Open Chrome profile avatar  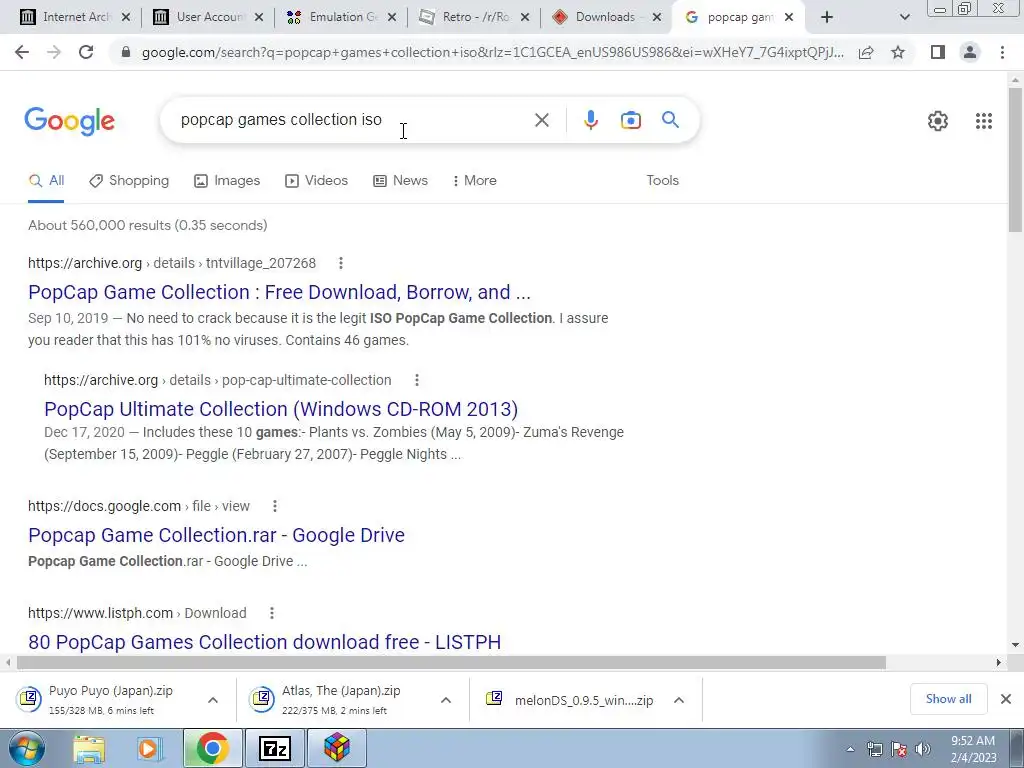tap(970, 52)
